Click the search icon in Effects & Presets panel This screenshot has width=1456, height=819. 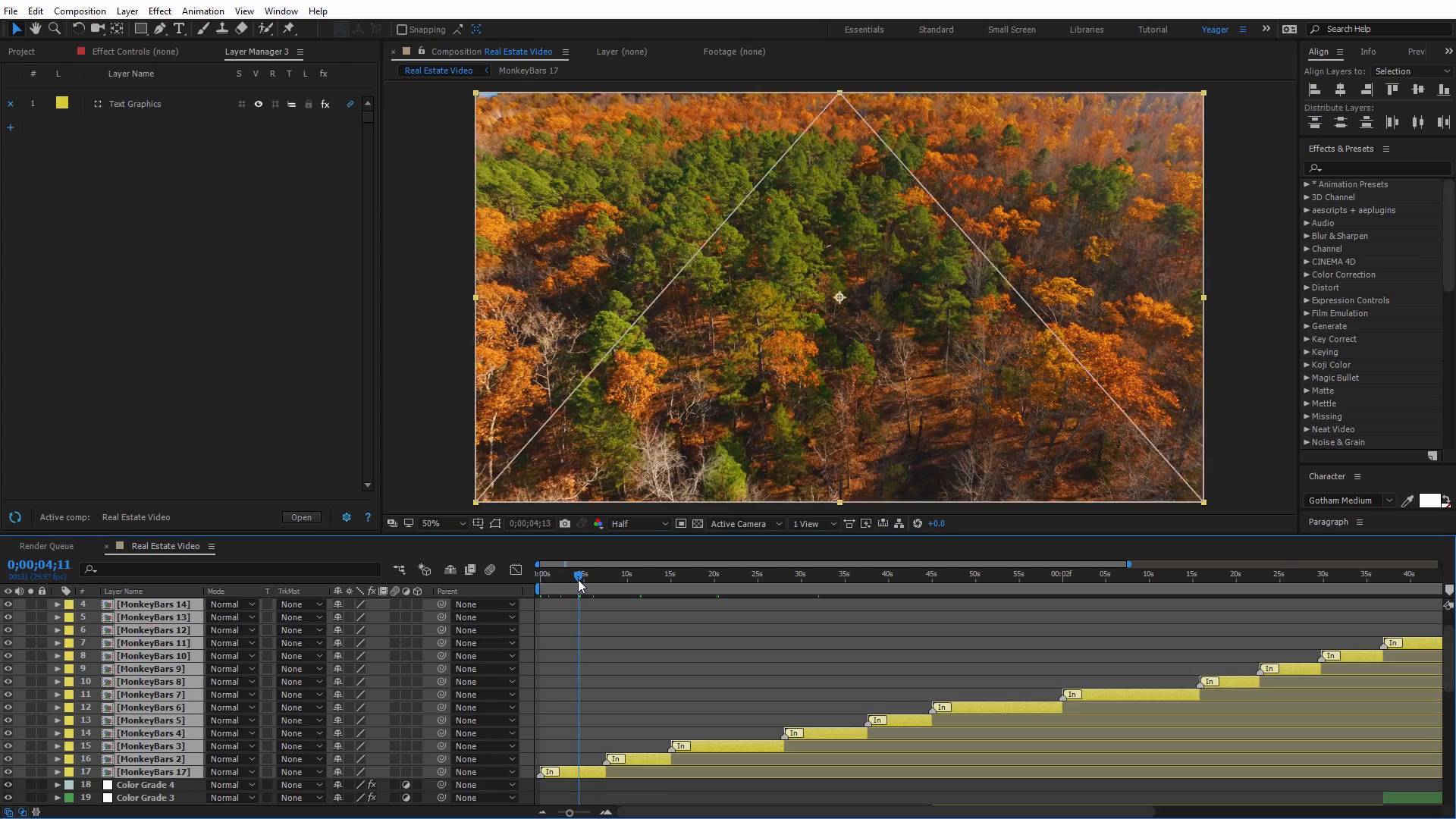tap(1315, 167)
